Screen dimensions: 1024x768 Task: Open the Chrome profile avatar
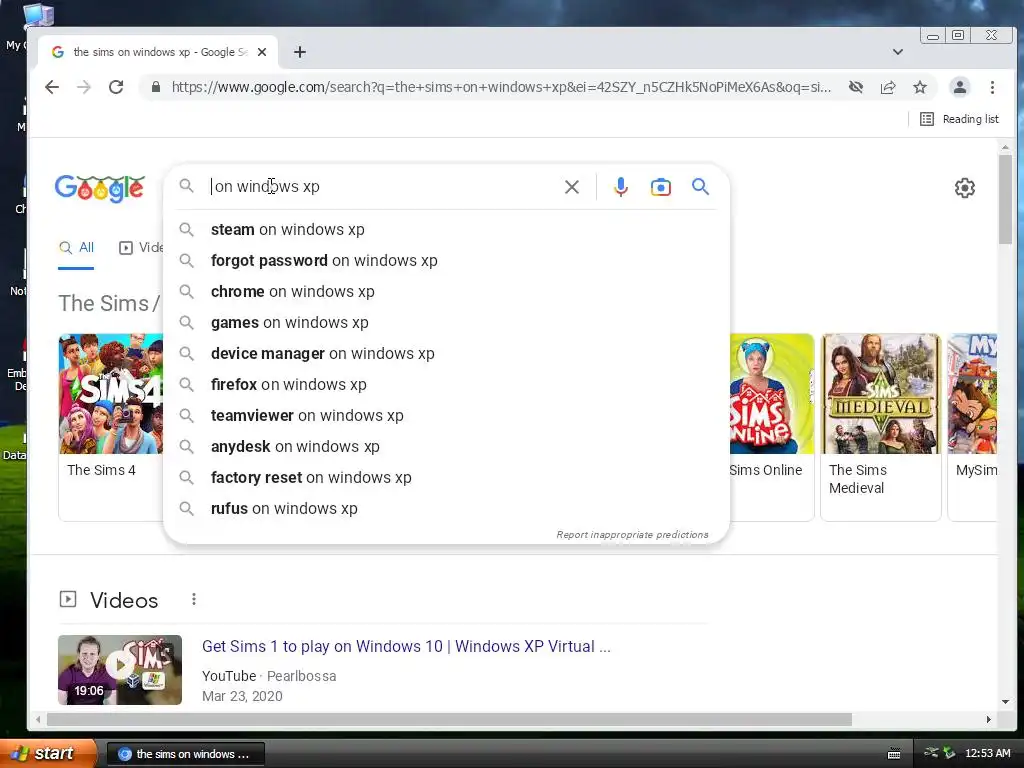[959, 87]
